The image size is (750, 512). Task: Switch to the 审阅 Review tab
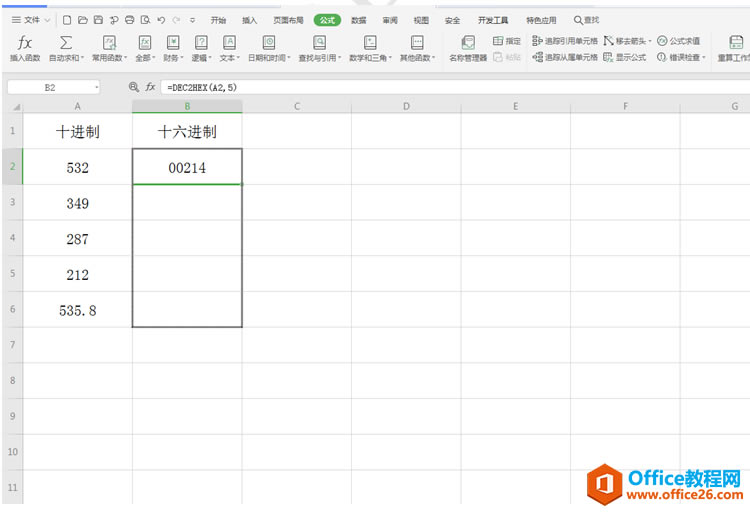point(390,20)
